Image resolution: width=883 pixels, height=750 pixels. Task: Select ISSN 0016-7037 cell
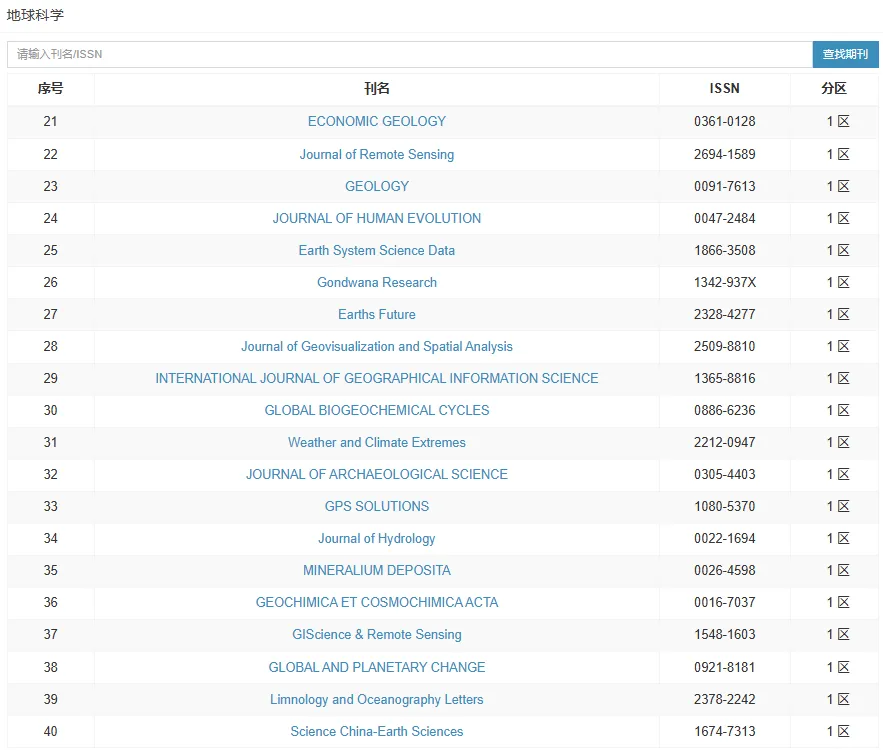tap(725, 602)
